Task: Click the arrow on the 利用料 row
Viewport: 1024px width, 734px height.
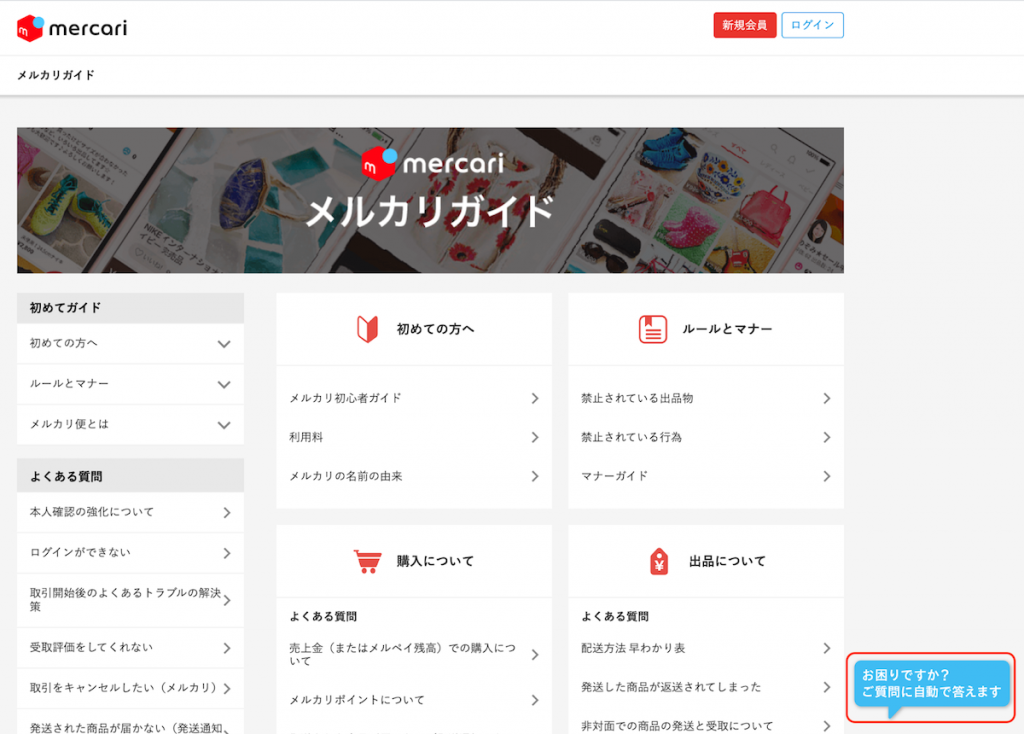Action: [x=535, y=438]
